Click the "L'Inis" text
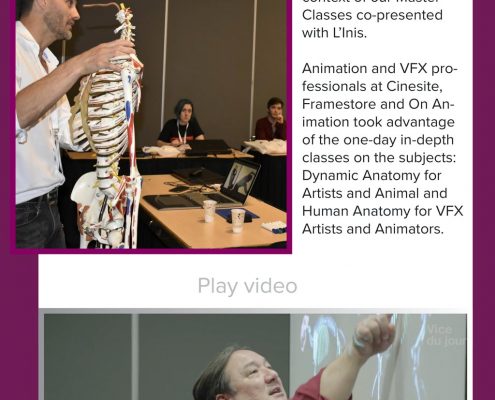The height and width of the screenshot is (400, 495). pos(348,33)
